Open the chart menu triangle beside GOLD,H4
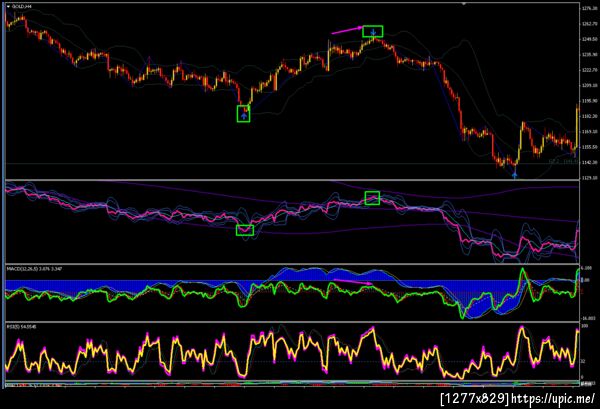Screen dimensions: 600x409 point(8,7)
